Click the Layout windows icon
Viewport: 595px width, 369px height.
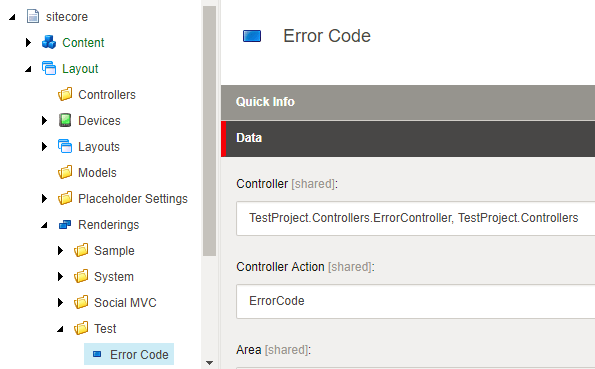point(49,68)
